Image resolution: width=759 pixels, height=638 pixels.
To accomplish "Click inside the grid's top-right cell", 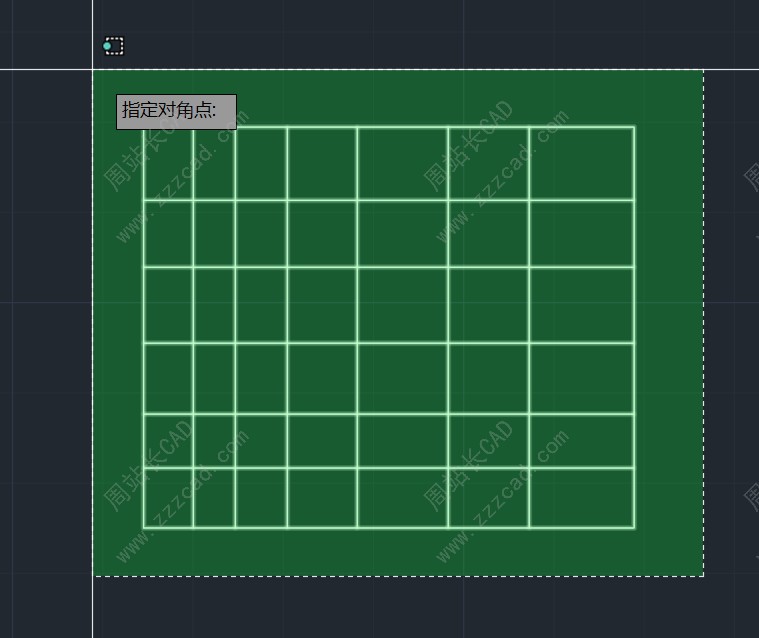I will pyautogui.click(x=581, y=163).
